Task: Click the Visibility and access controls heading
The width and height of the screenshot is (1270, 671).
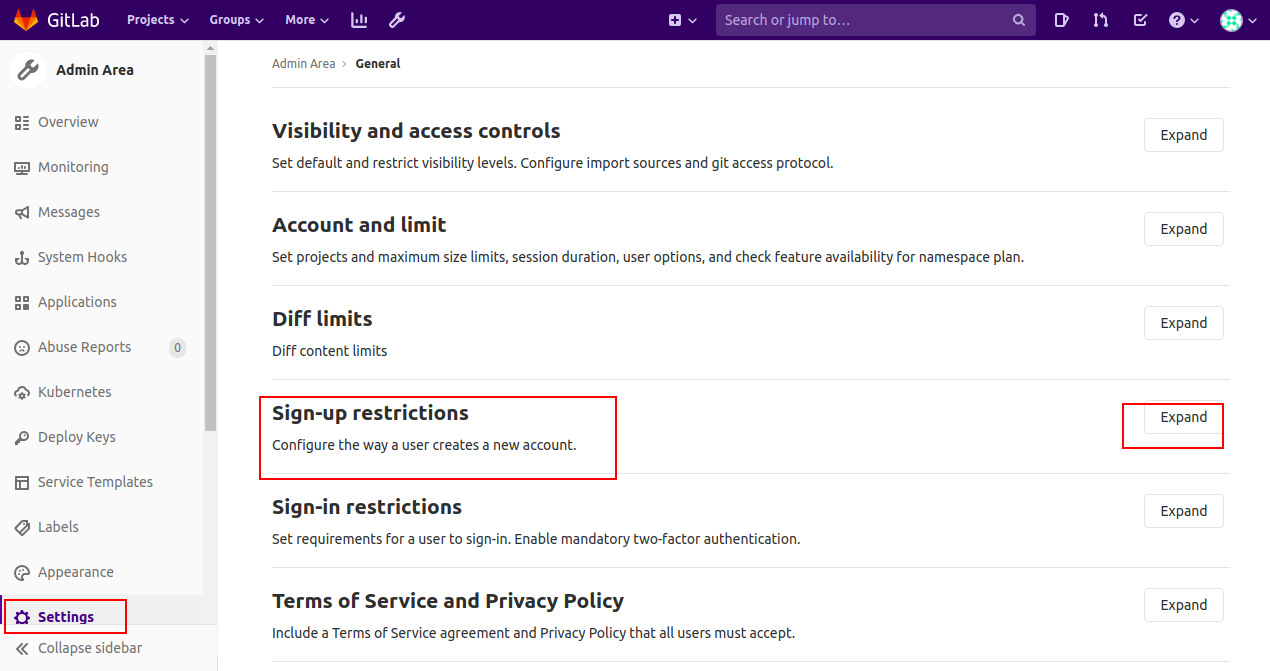Action: (x=416, y=131)
